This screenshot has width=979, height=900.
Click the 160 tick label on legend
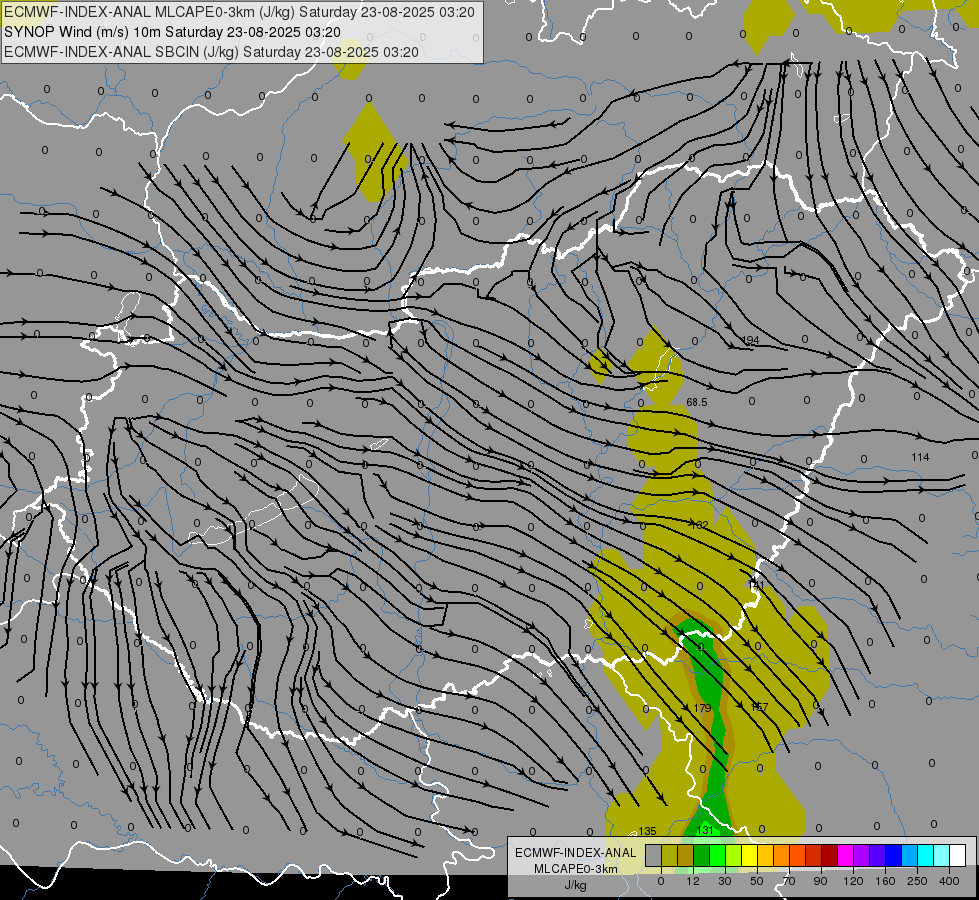885,881
